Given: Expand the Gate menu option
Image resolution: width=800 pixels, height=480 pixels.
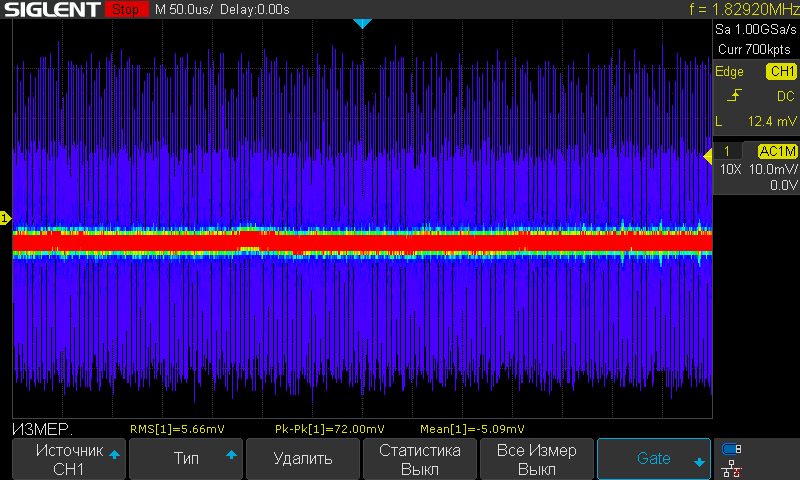Looking at the screenshot, I should coord(654,459).
